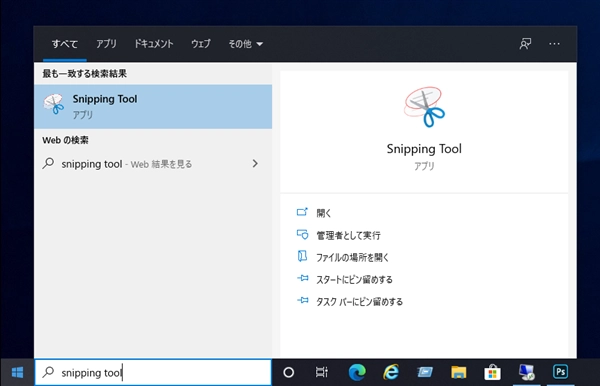Switch to the ウェブ tab
600x386 pixels.
pos(201,44)
